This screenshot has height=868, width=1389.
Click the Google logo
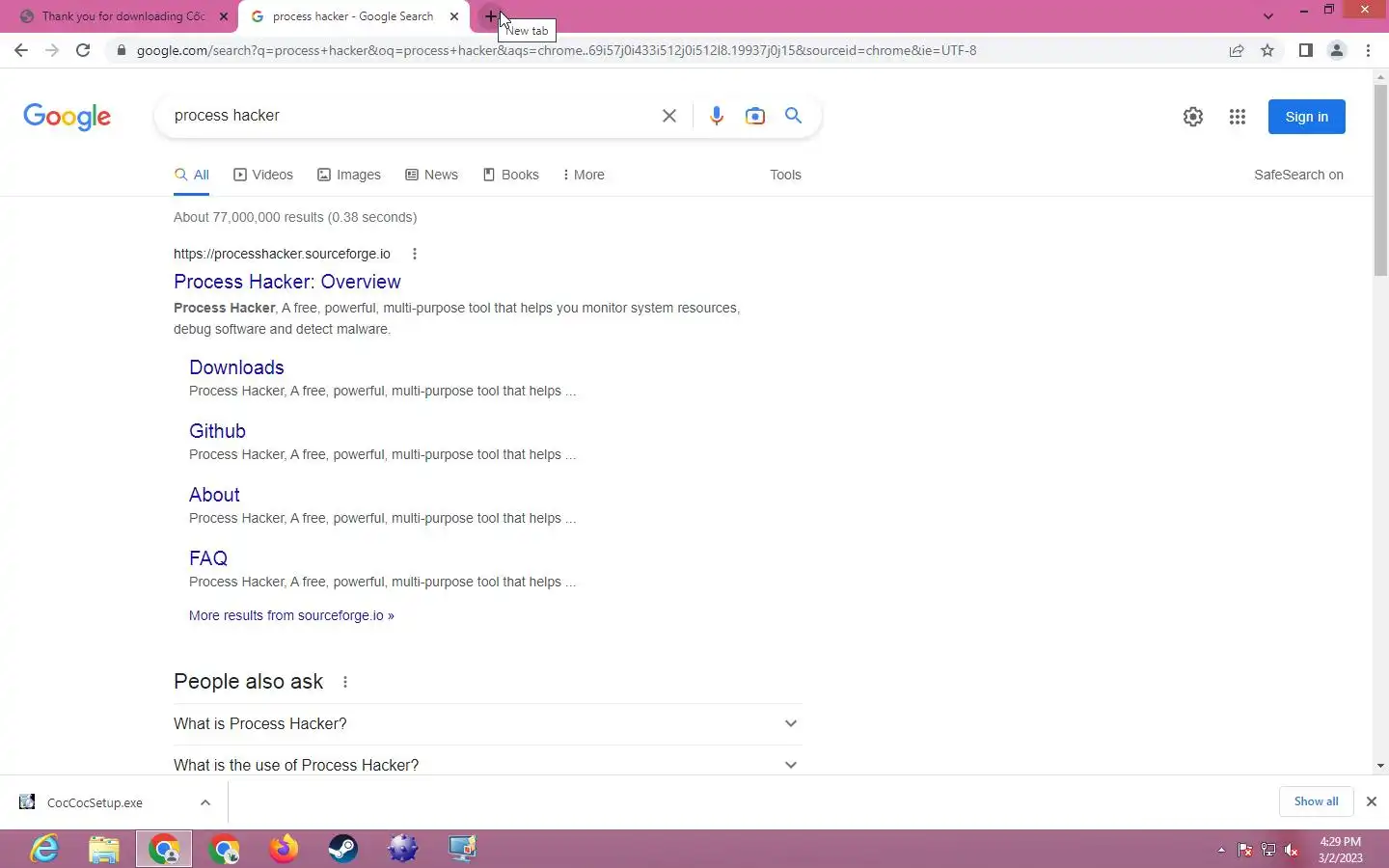click(x=67, y=117)
